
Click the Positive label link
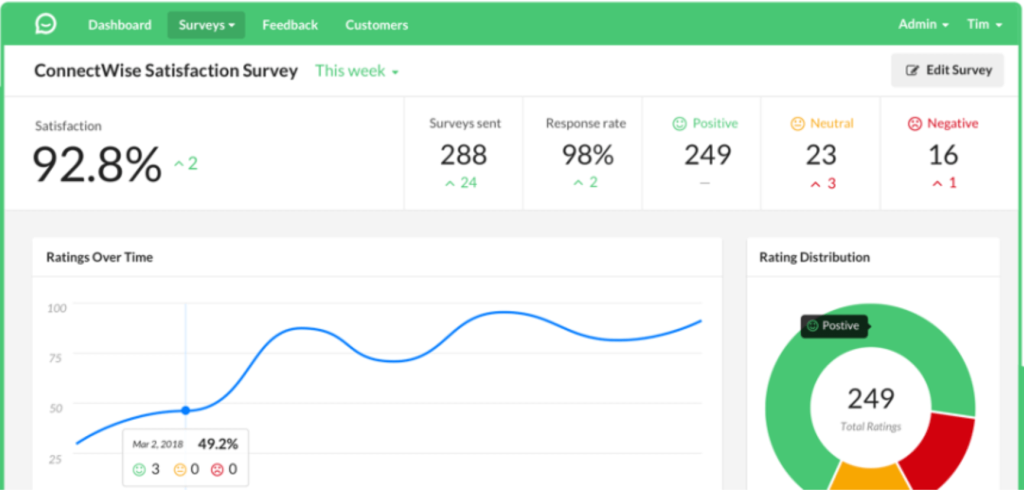point(715,123)
